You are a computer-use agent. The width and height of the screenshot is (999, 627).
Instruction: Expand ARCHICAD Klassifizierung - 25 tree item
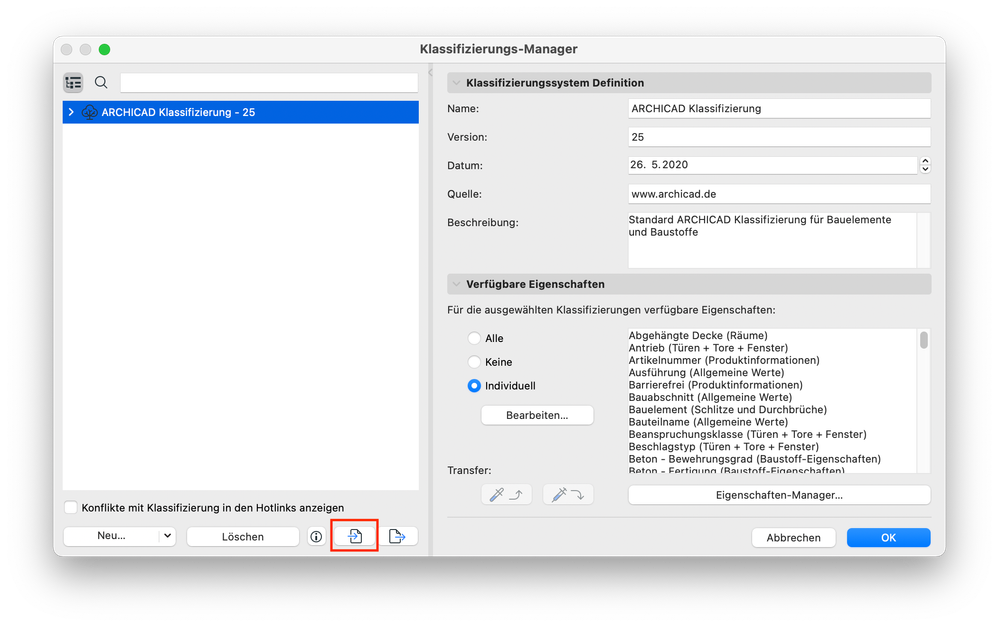point(71,112)
